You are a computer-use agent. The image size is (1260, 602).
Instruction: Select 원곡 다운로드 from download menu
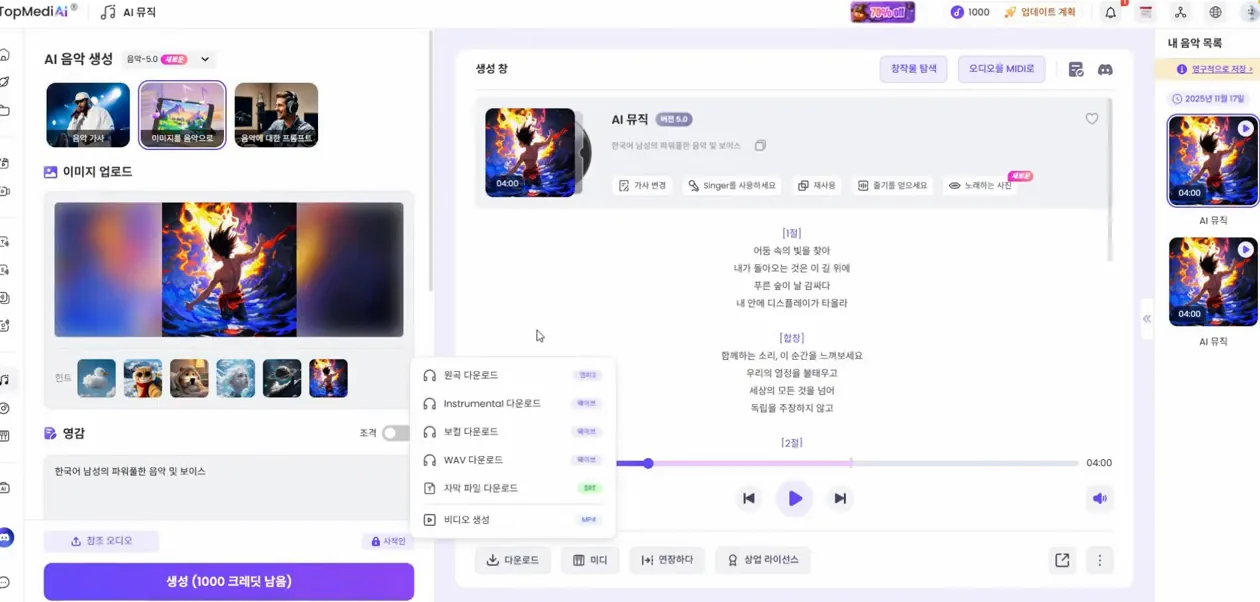click(x=512, y=375)
